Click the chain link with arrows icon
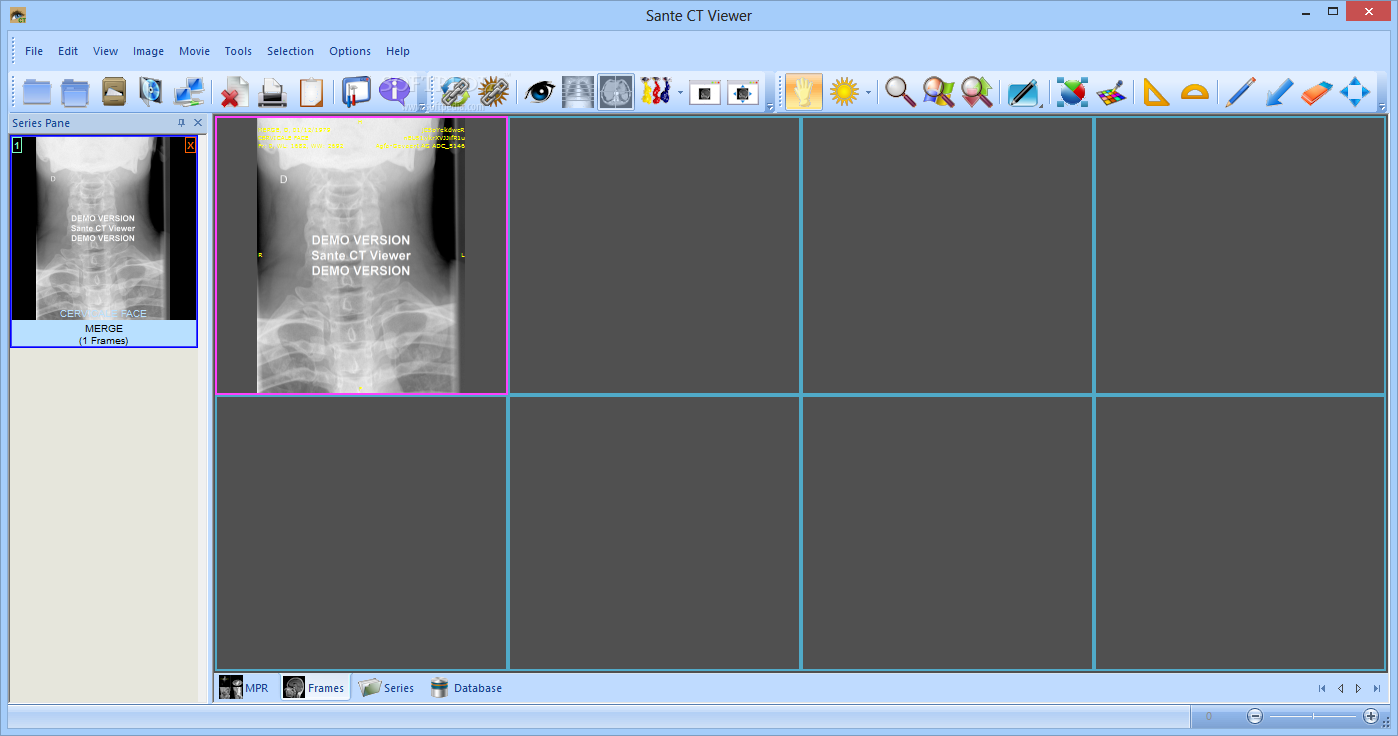1398x736 pixels. click(455, 92)
